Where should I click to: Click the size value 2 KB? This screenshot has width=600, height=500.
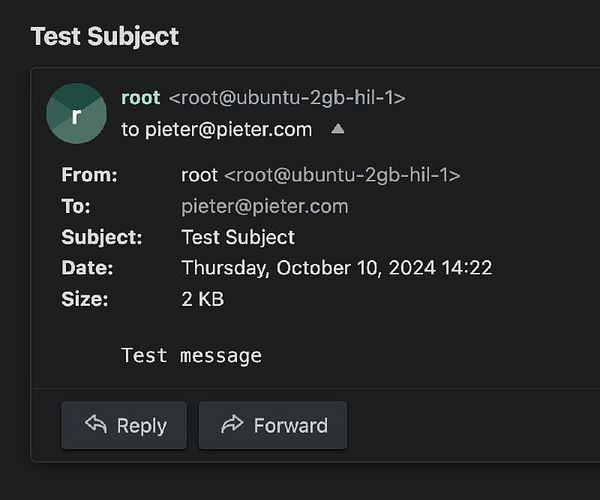click(202, 299)
